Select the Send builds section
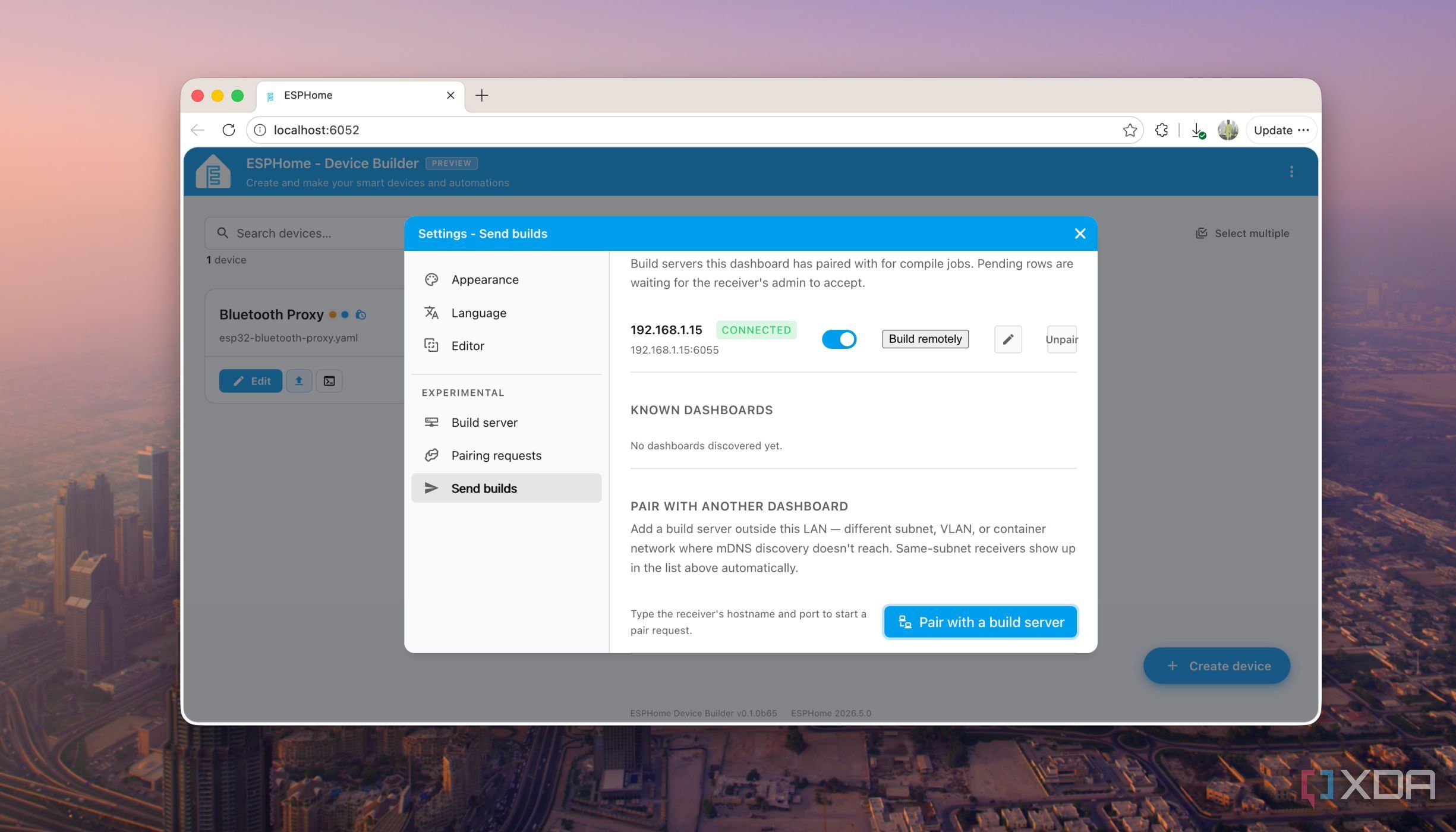 click(506, 488)
